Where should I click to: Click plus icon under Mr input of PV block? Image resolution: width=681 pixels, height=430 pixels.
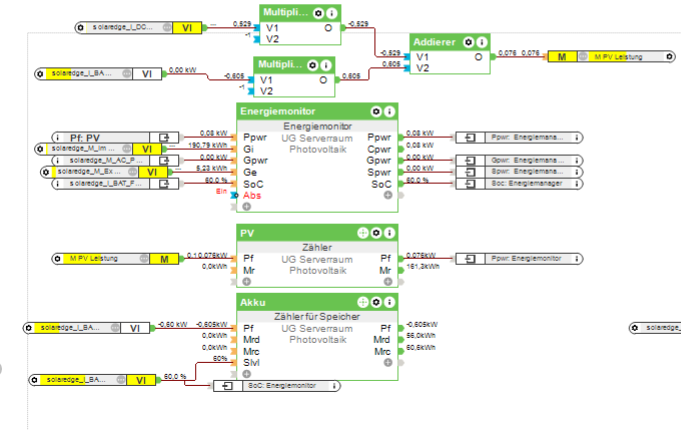coord(247,281)
